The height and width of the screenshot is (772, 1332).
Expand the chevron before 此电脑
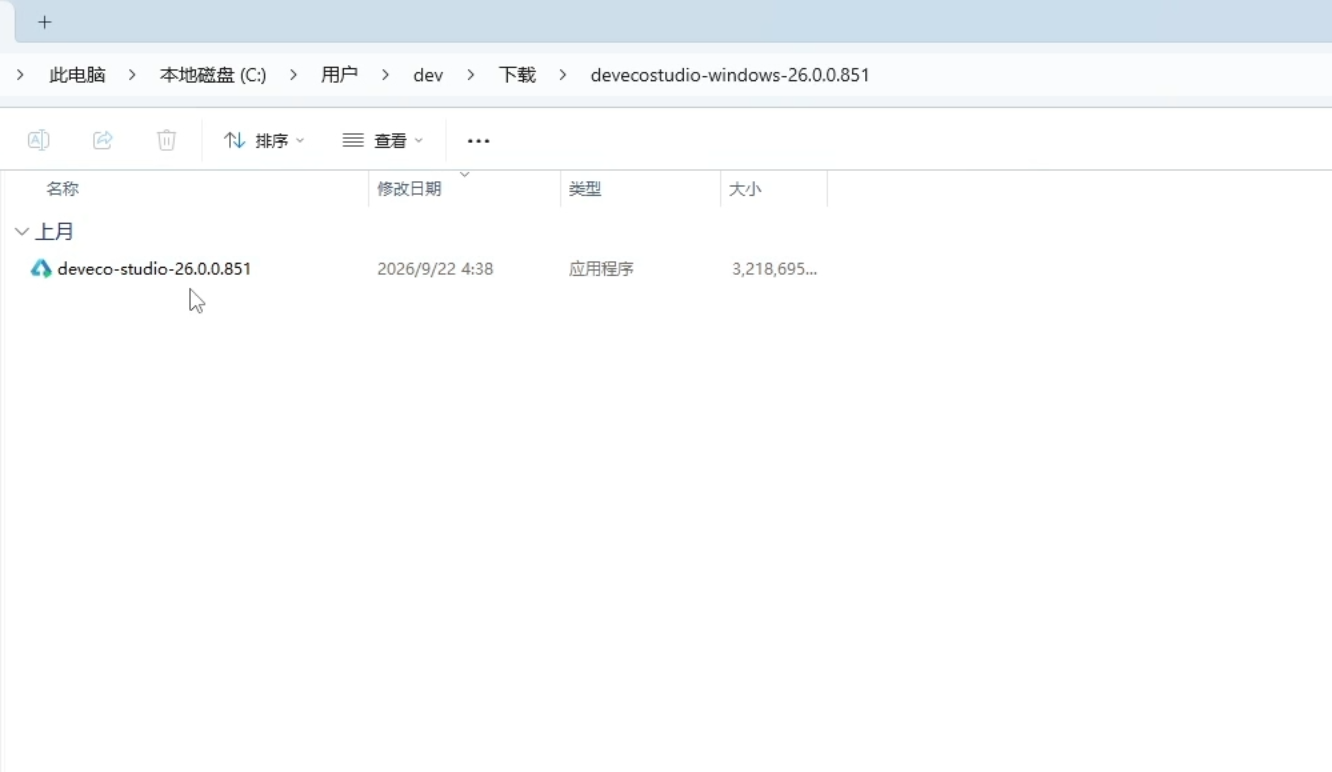pos(20,75)
